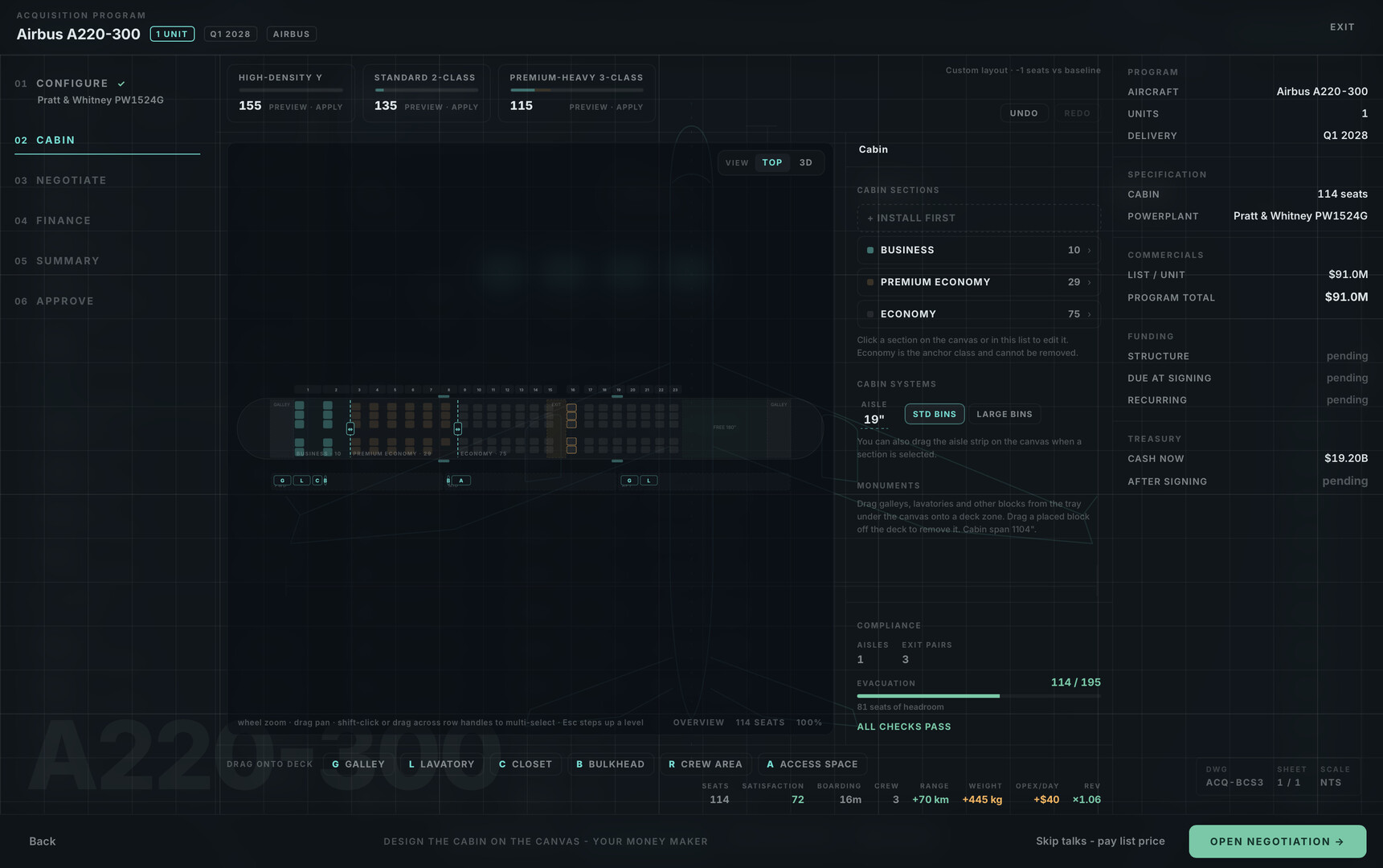Open the 01 Configure step
Viewport: 1383px width, 868px height.
pos(107,91)
